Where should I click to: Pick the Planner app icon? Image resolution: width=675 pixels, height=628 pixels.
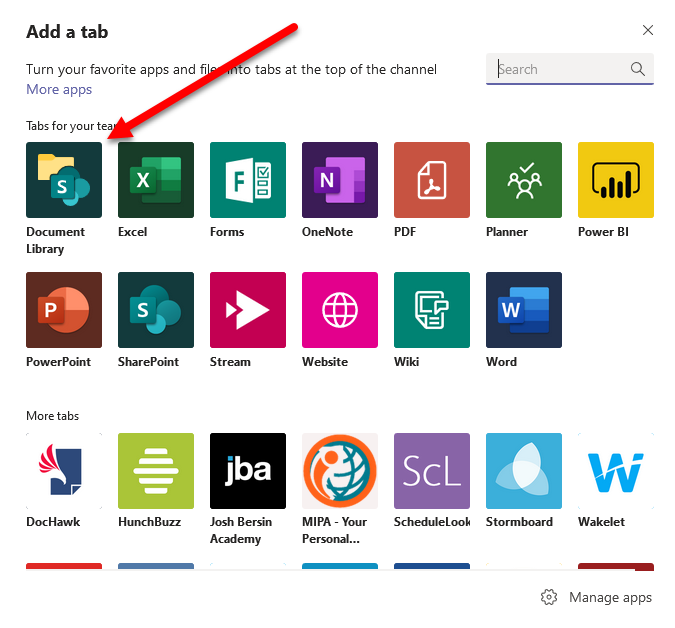(524, 180)
